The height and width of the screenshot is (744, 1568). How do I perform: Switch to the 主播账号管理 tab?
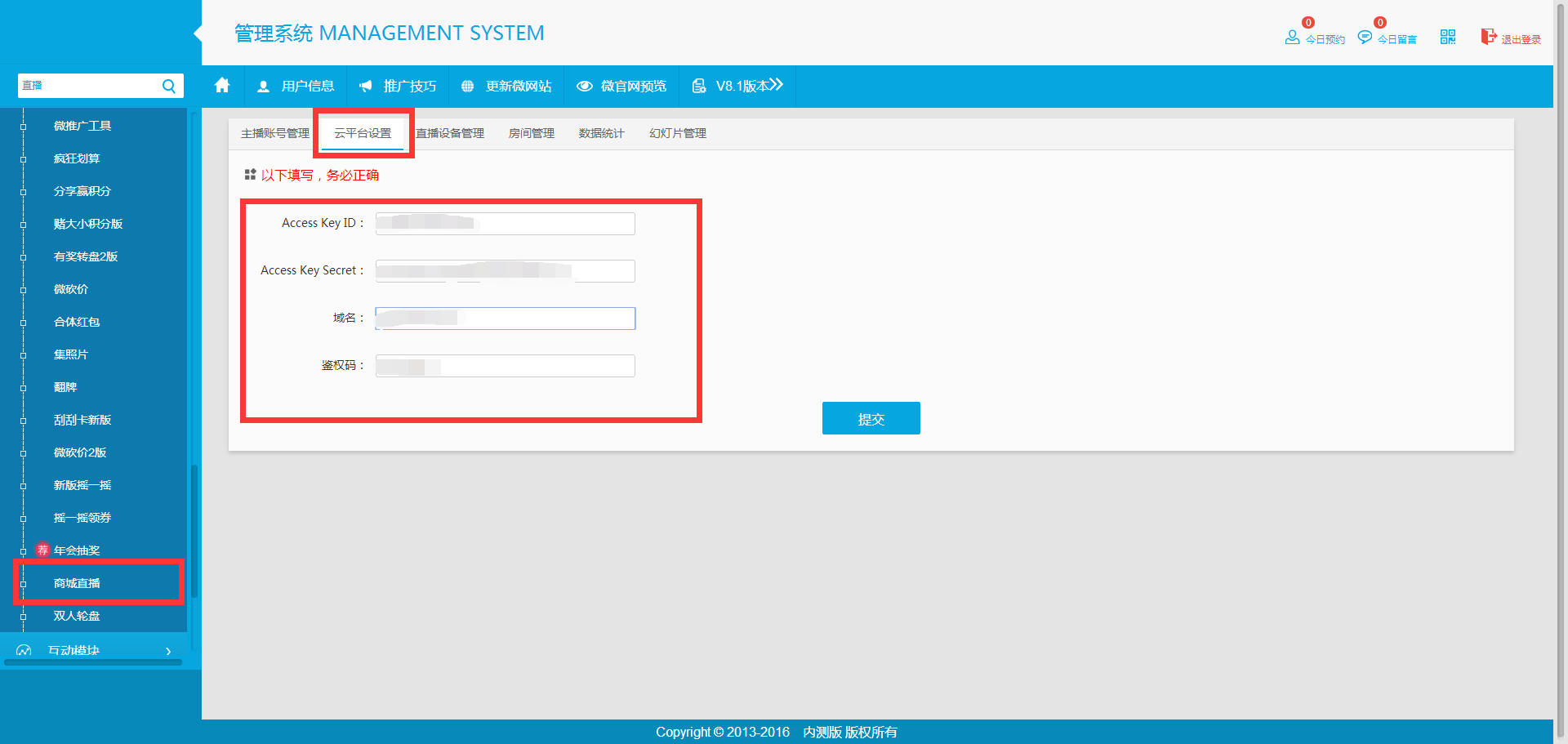coord(274,133)
